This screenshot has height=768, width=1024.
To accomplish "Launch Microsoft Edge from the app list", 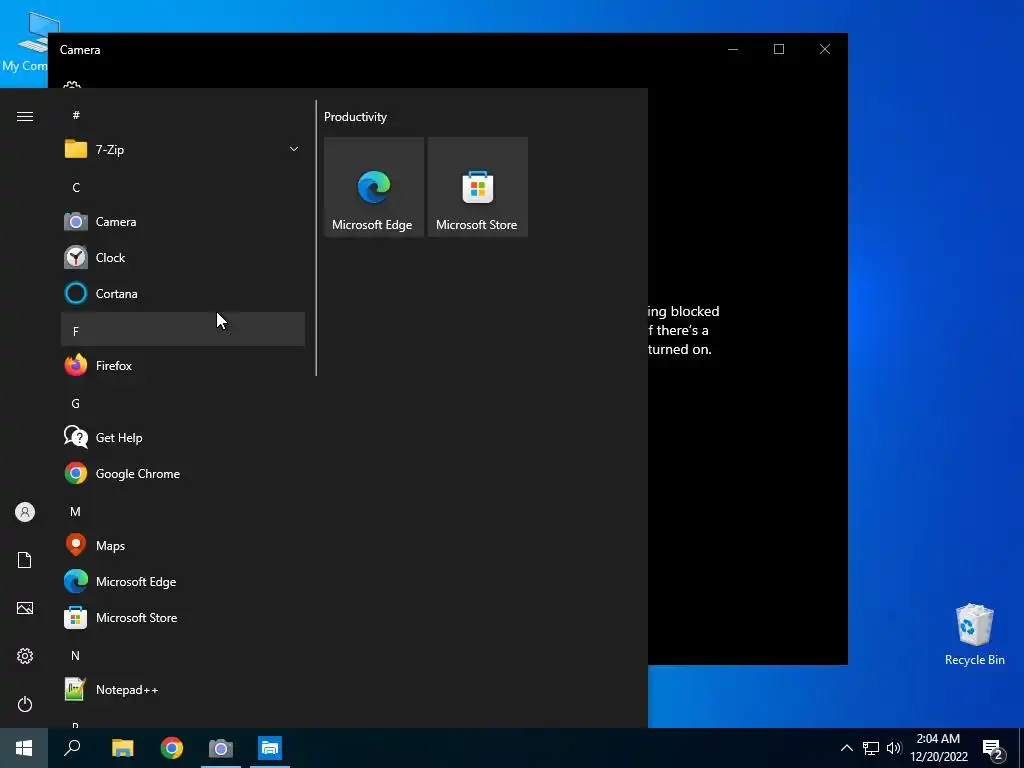I will coord(183,581).
